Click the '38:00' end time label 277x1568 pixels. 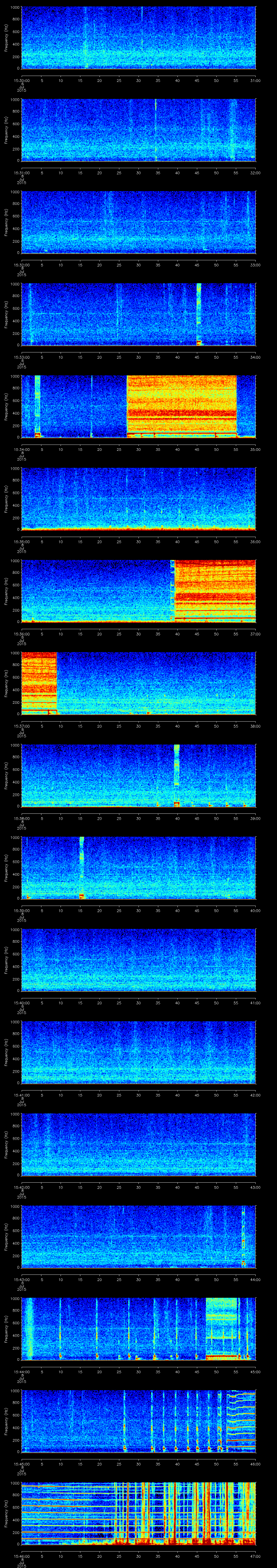point(255,726)
